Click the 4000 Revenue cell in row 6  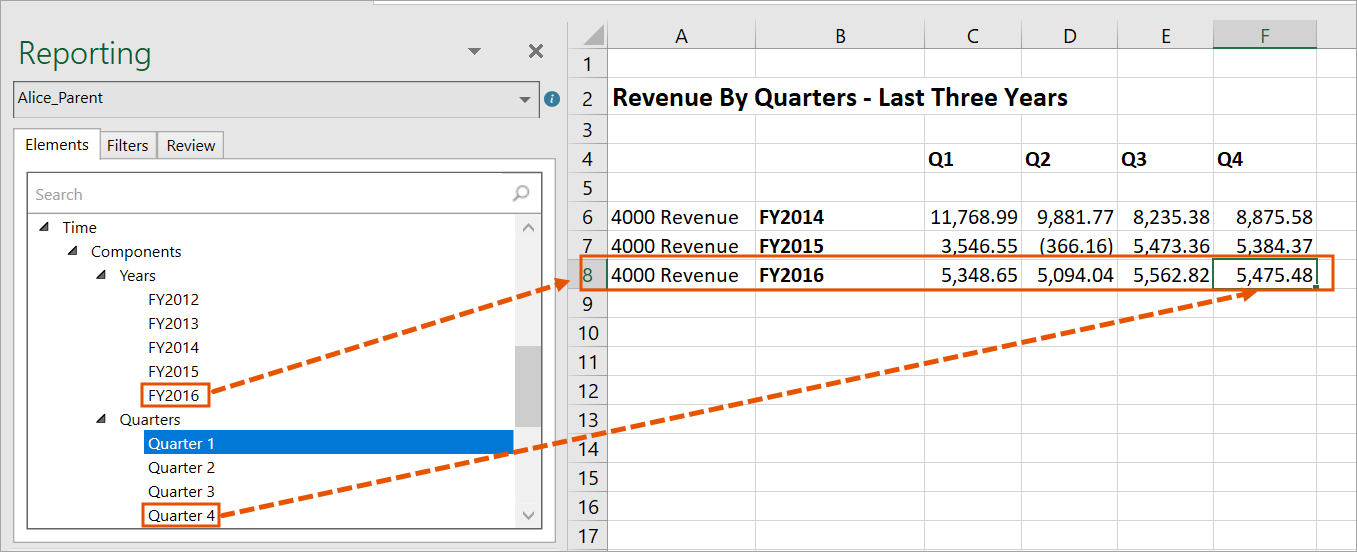pyautogui.click(x=681, y=217)
